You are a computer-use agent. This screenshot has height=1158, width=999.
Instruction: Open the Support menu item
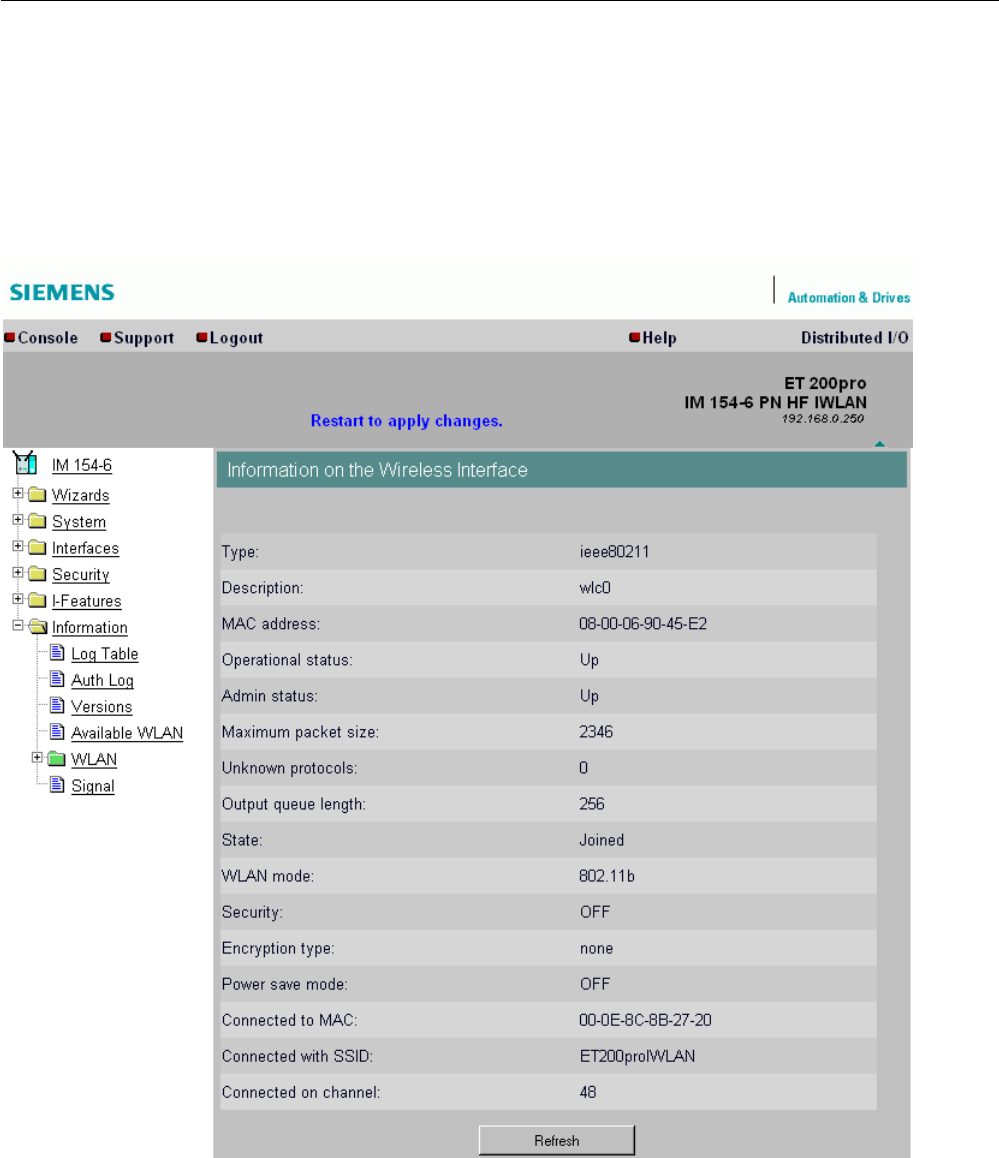144,338
